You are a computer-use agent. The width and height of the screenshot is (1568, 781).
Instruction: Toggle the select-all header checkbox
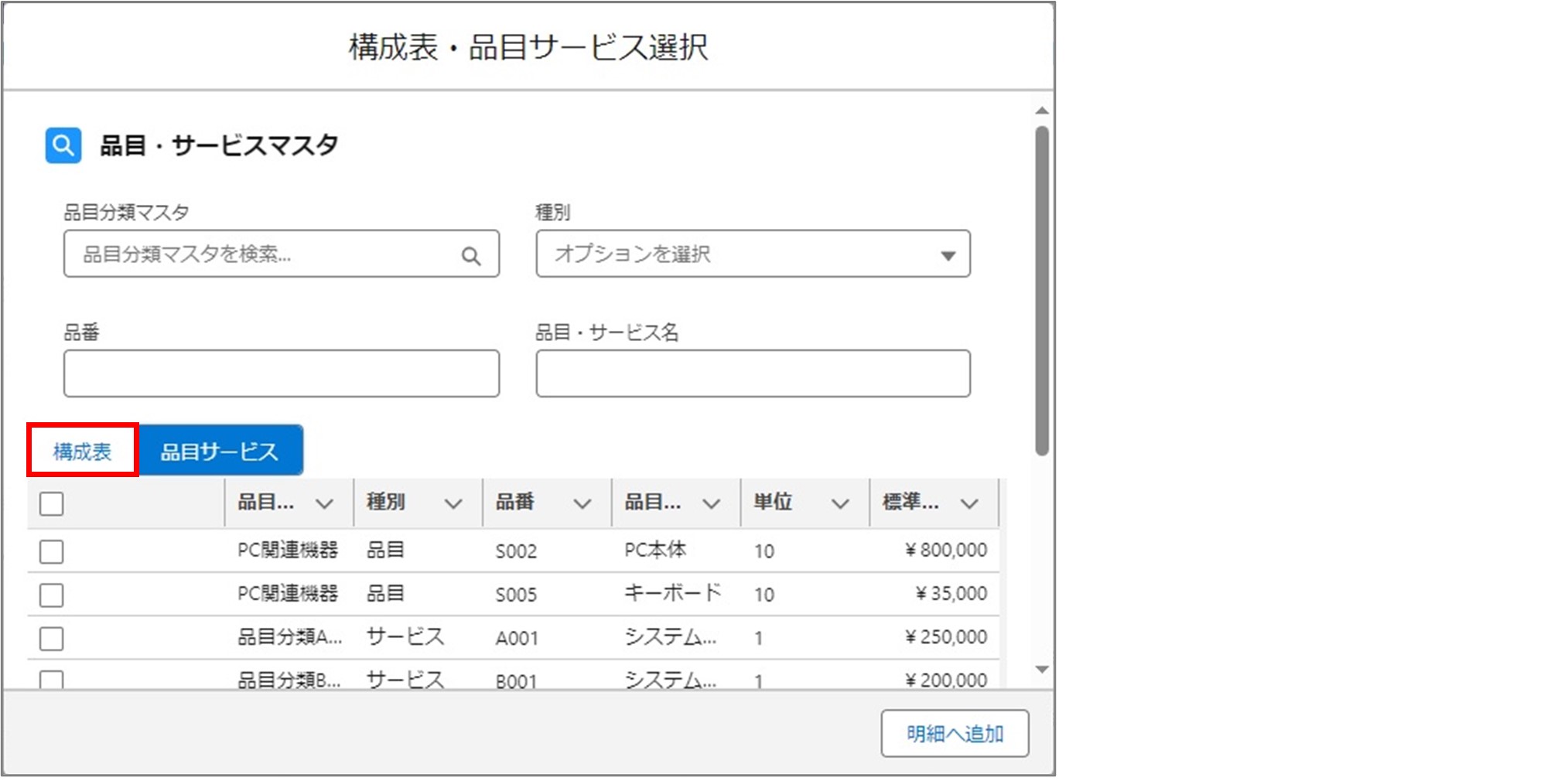tap(52, 504)
